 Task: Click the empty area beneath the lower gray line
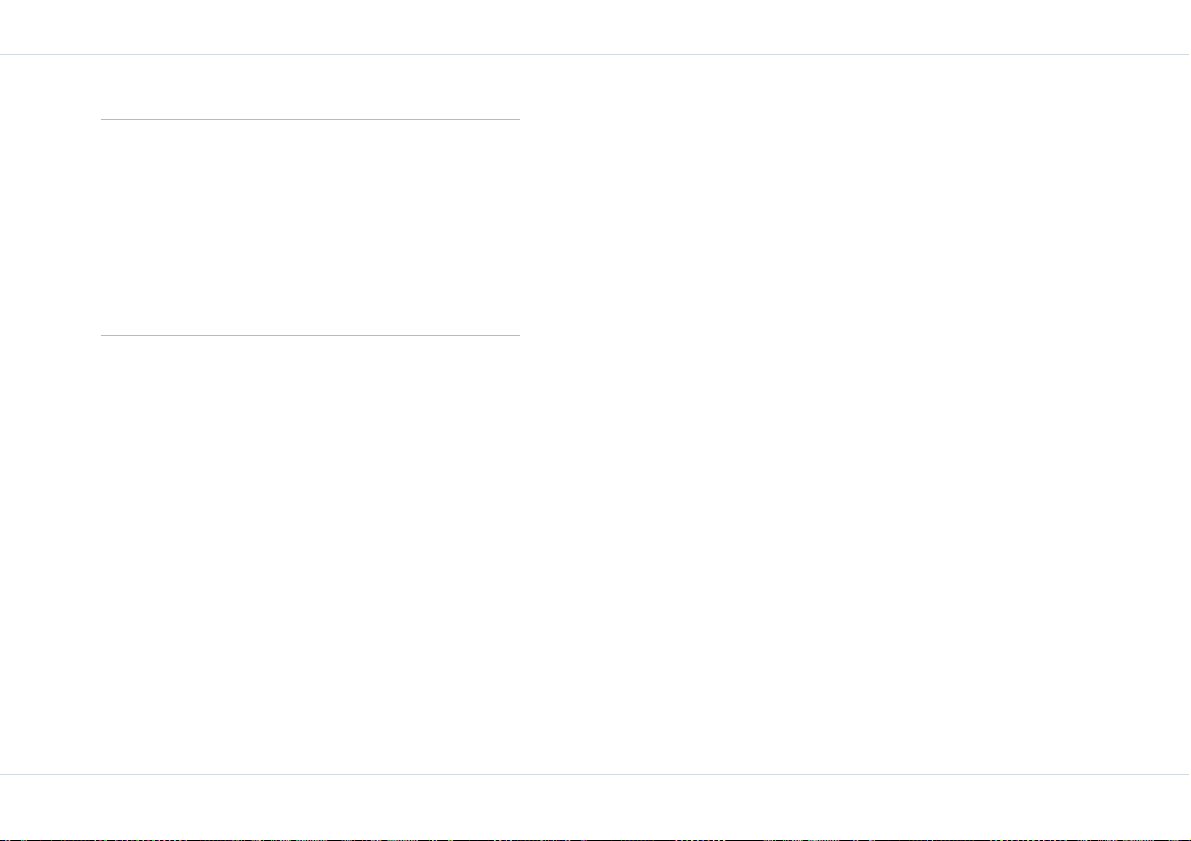[x=310, y=555]
